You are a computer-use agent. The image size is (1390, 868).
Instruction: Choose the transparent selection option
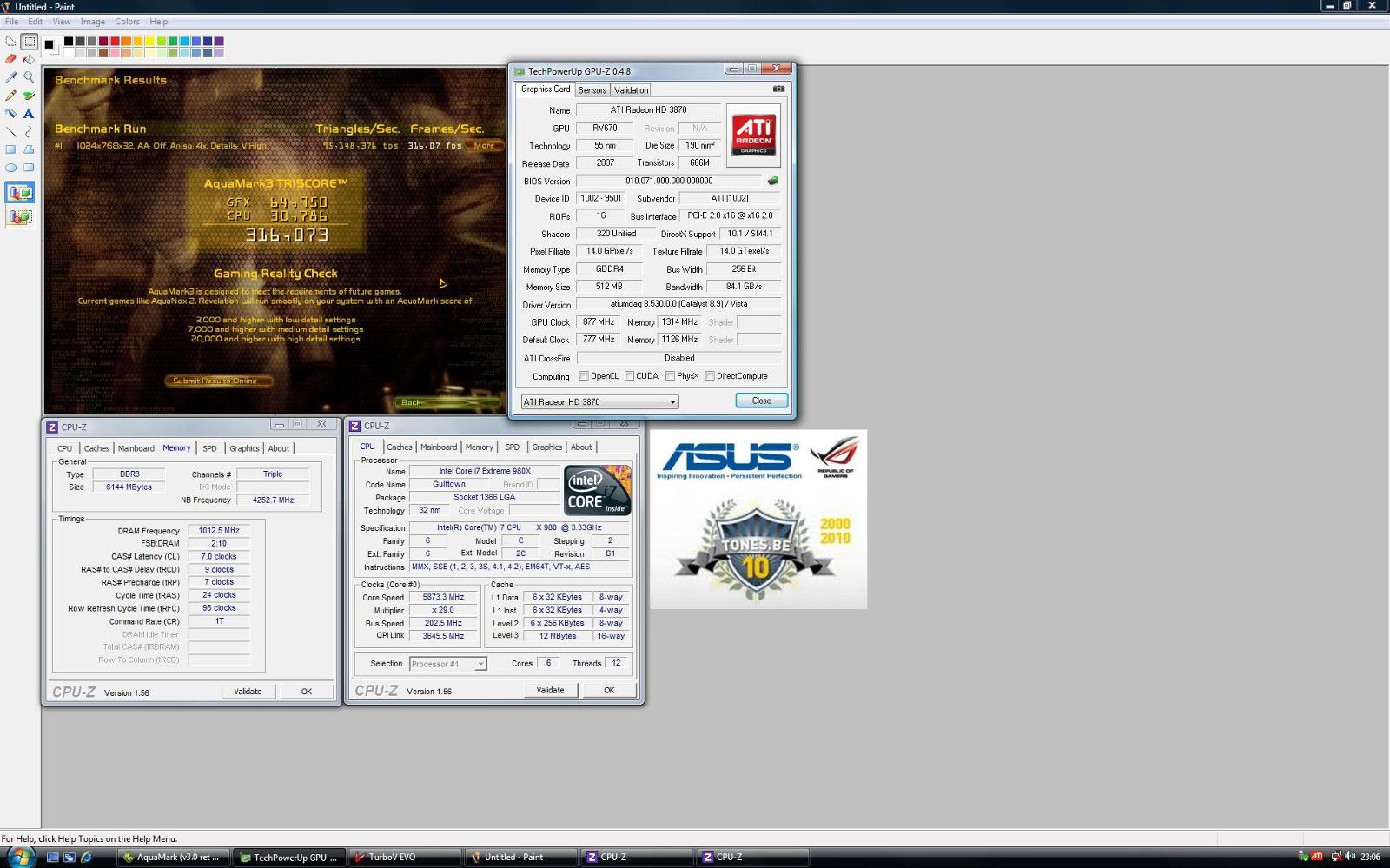tap(20, 216)
